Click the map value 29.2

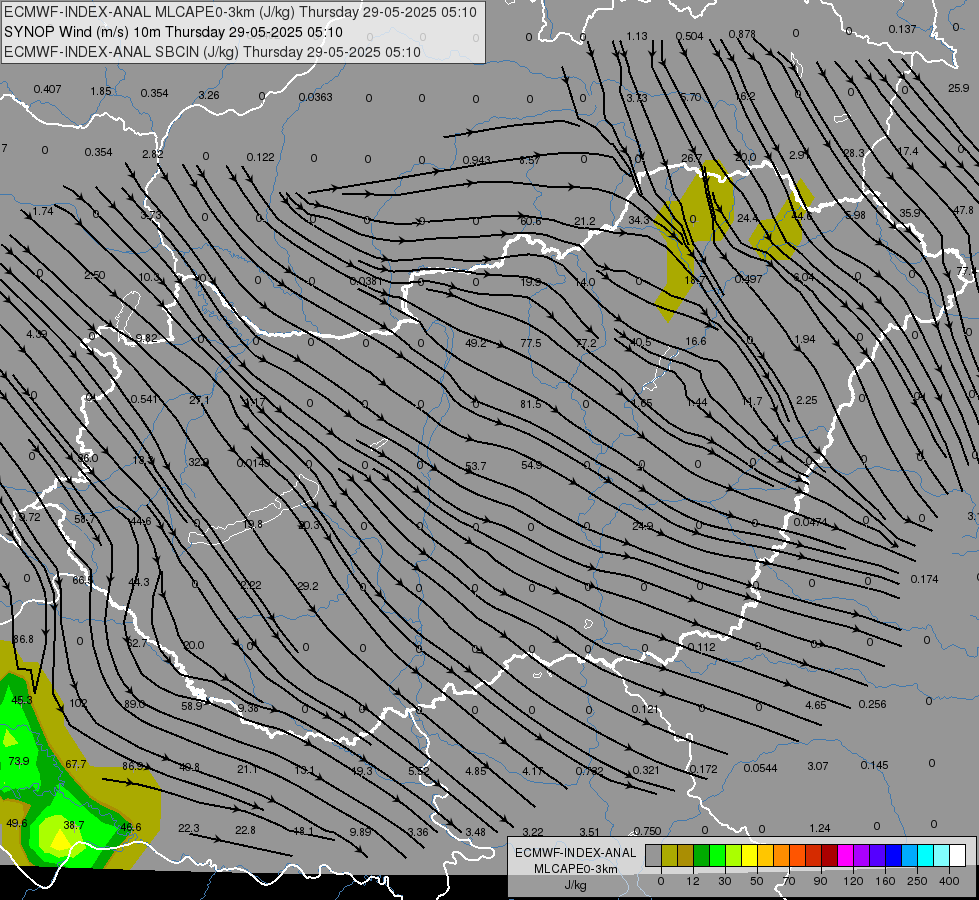tap(308, 586)
